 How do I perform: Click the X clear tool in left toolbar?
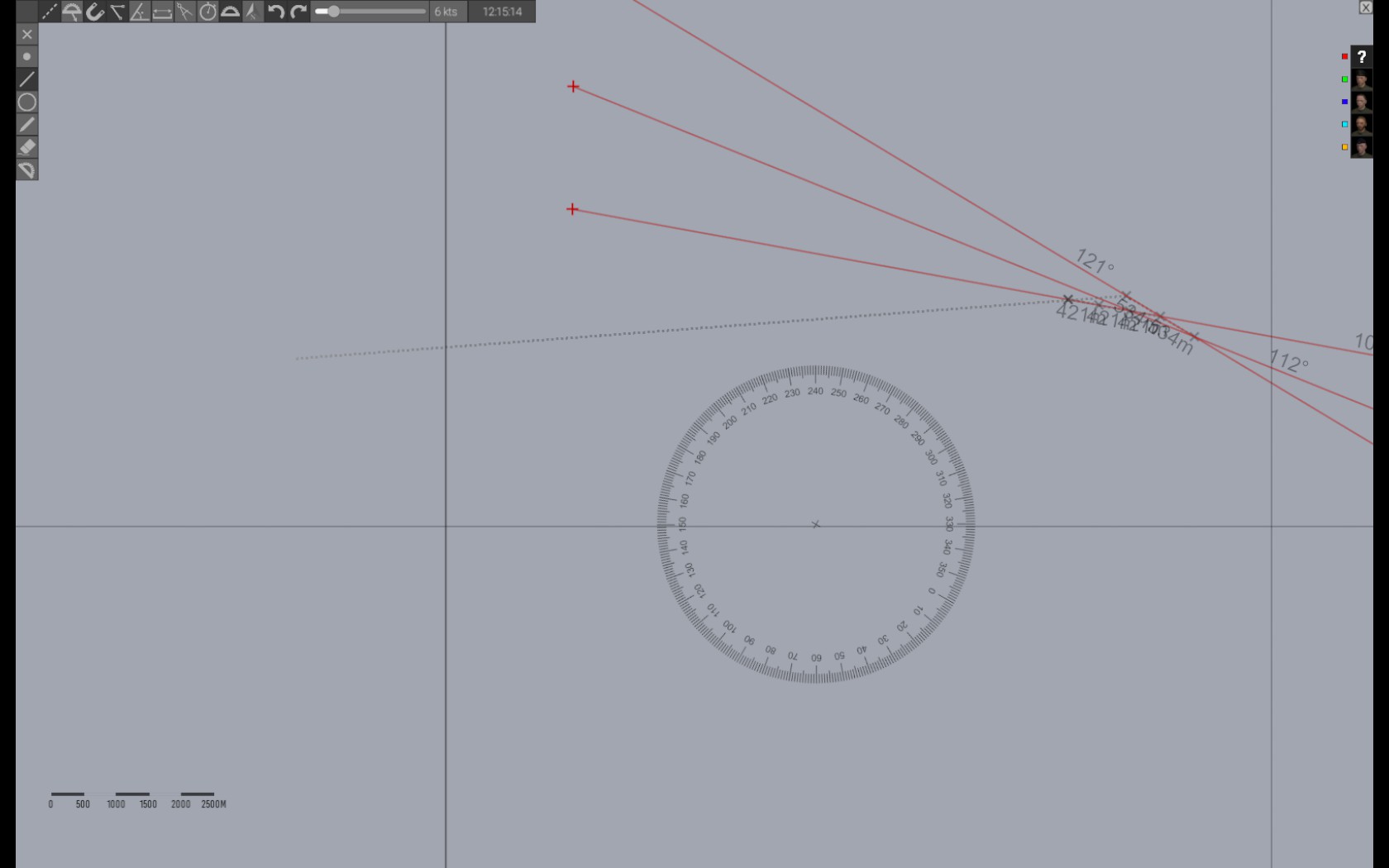coord(27,34)
